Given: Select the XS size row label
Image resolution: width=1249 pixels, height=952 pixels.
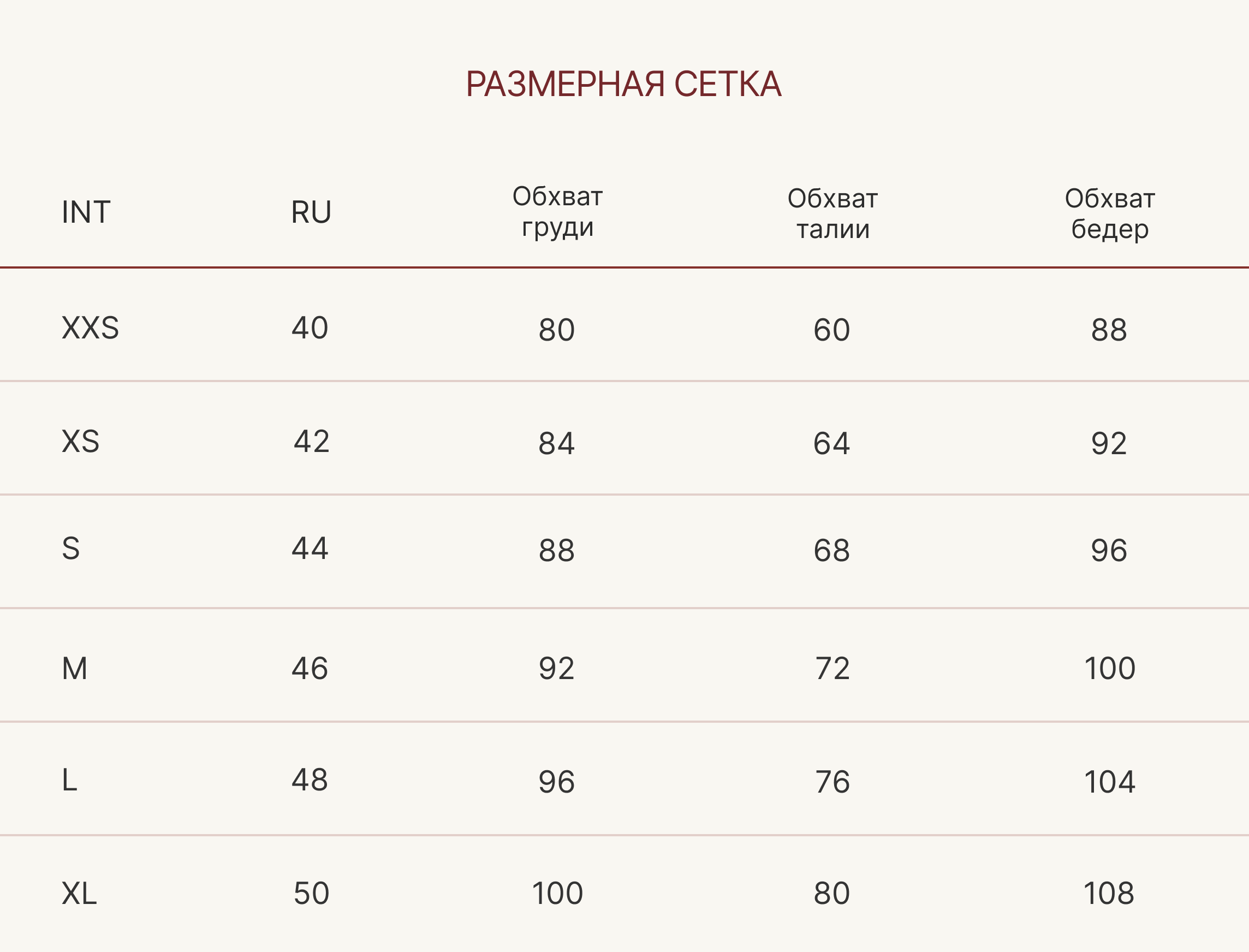Looking at the screenshot, I should click(x=80, y=442).
